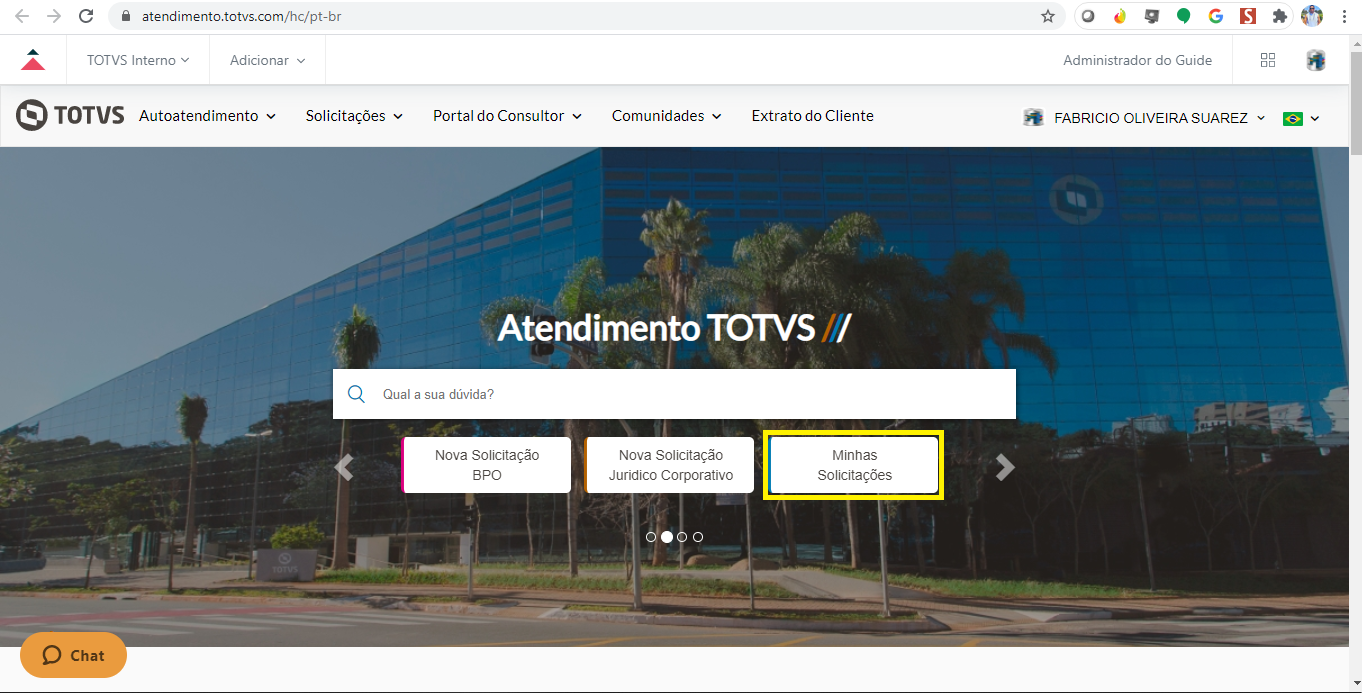The width and height of the screenshot is (1362, 693).
Task: Open Minhas Solicitações
Action: coord(855,465)
